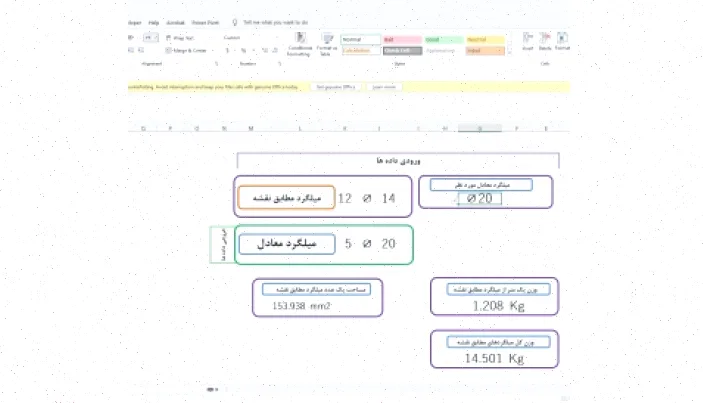Screen dimensions: 703x403
Task: Select the cell containing Ø20
Action: 479,199
